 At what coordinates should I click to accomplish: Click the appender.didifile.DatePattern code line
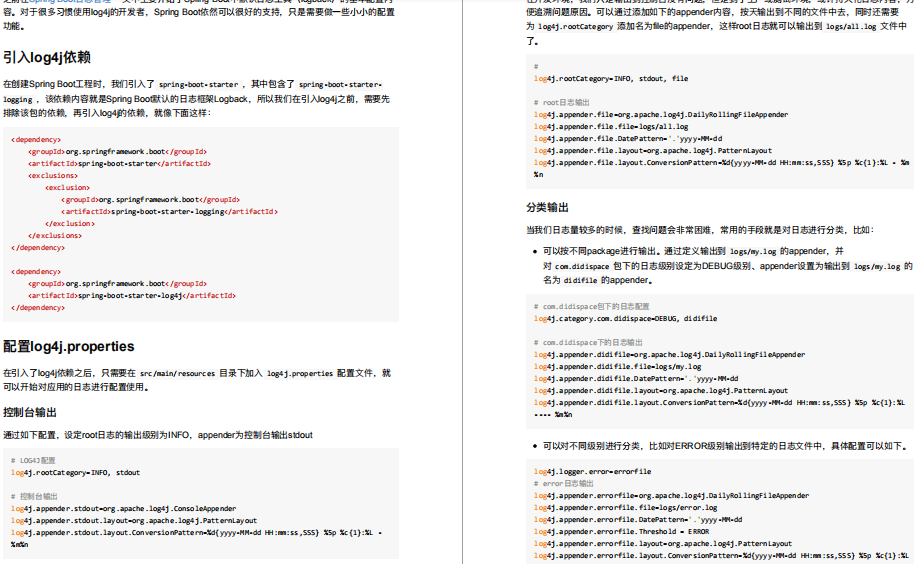(636, 378)
